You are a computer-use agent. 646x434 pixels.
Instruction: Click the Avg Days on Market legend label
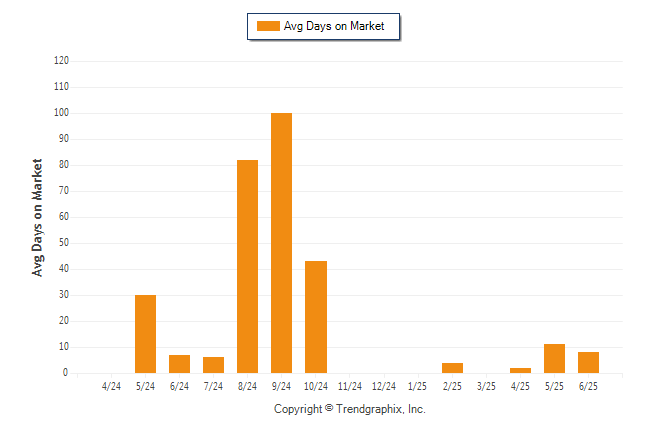coord(334,26)
